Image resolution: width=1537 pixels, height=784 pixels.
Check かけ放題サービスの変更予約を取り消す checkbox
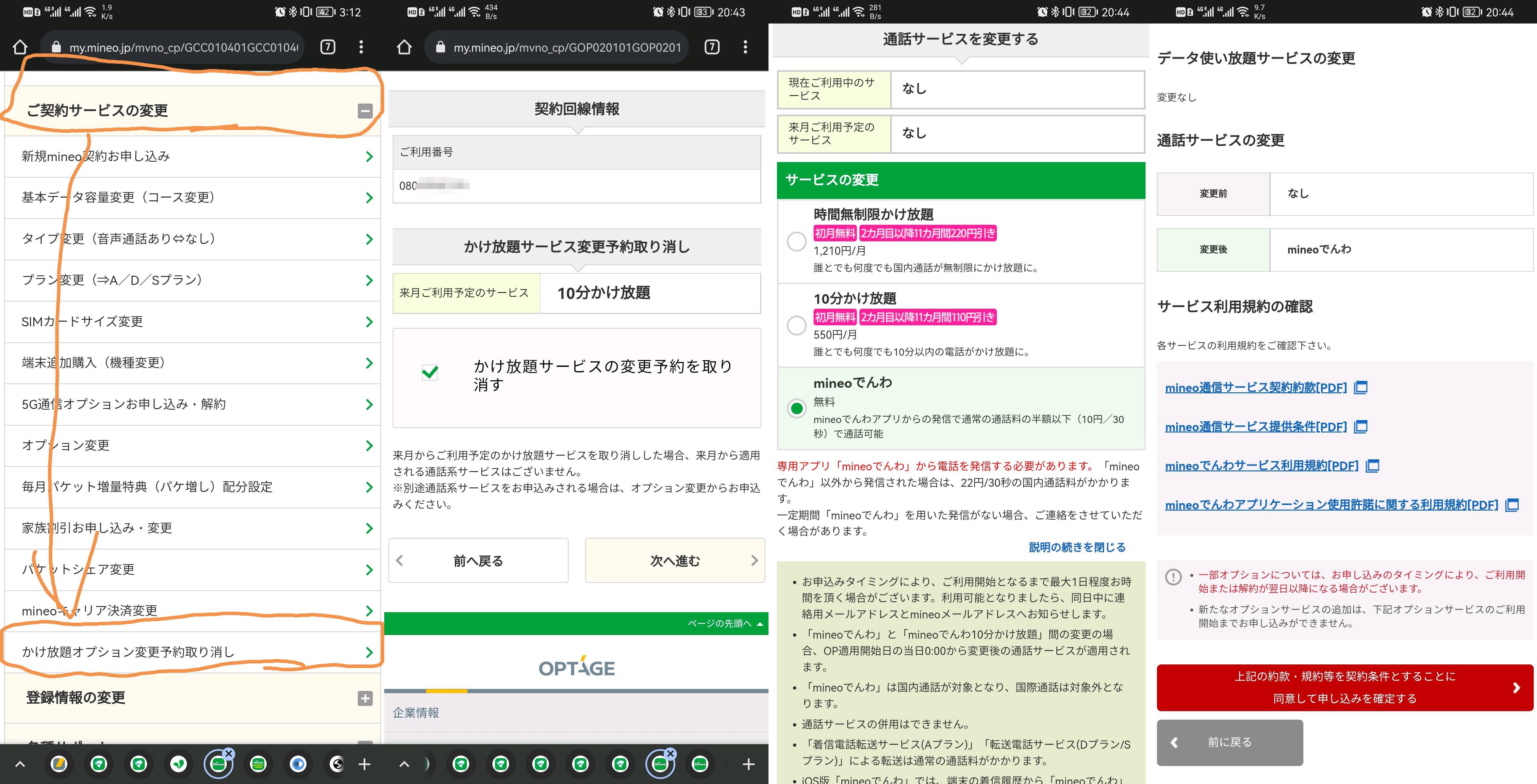tap(430, 373)
